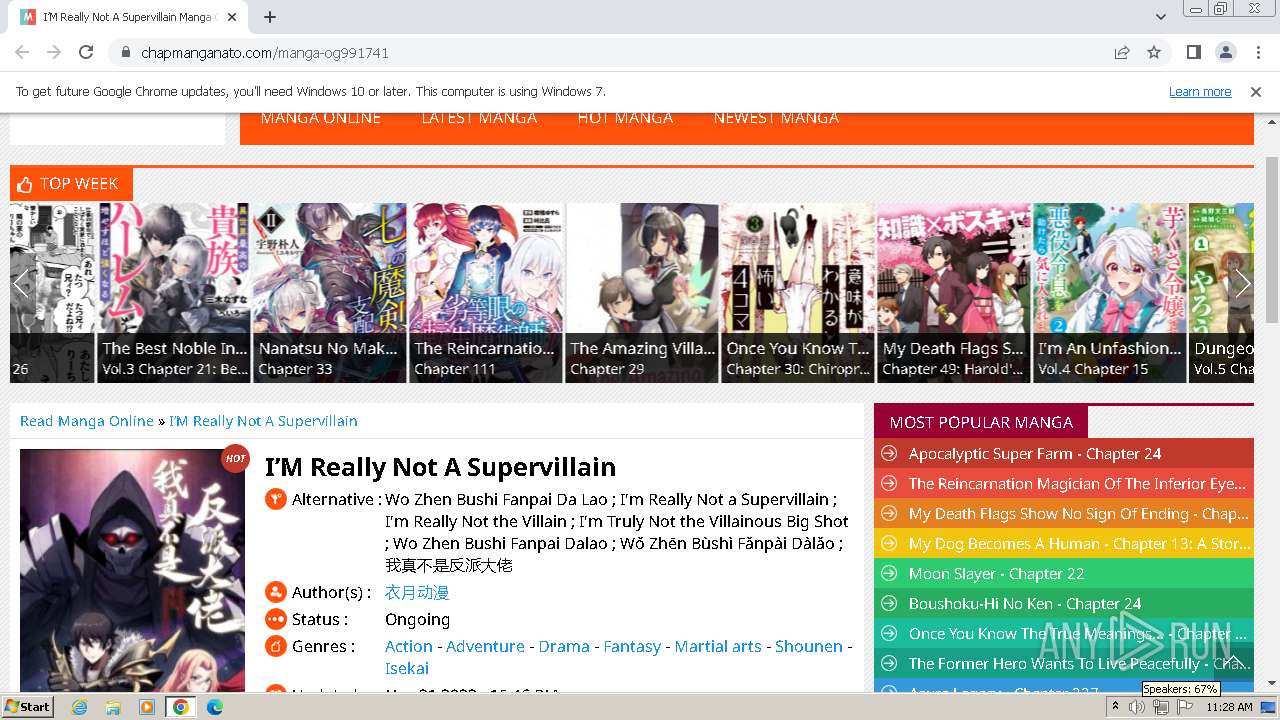Open Once You Know The True Meanings entry
Screen dimensions: 1280x720
click(x=1078, y=633)
